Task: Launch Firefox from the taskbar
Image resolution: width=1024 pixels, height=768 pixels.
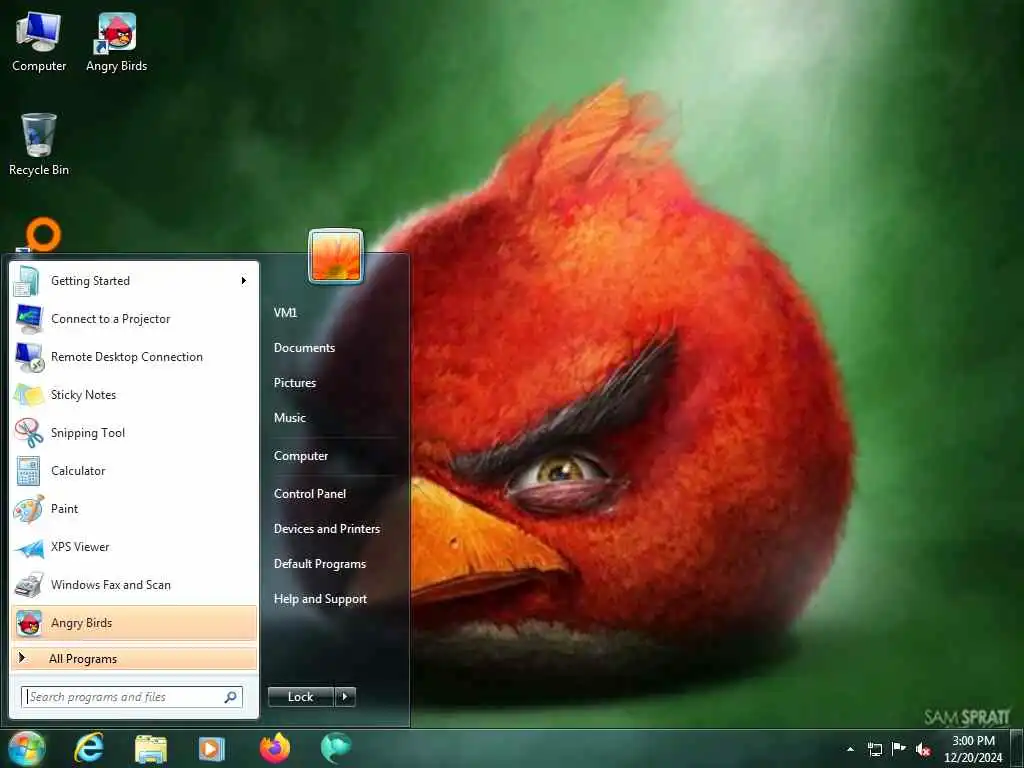Action: pos(275,748)
